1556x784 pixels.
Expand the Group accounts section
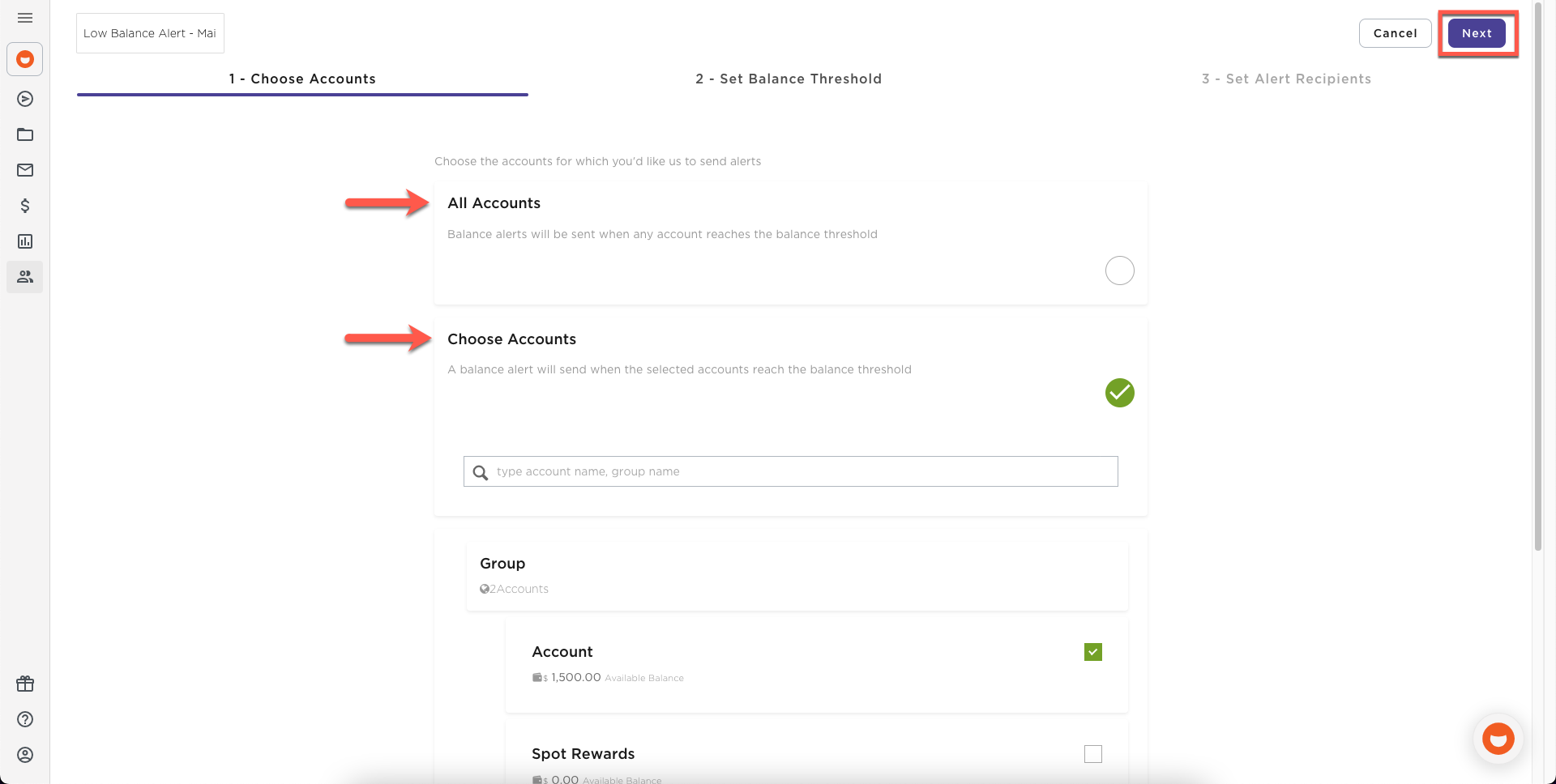[x=502, y=563]
